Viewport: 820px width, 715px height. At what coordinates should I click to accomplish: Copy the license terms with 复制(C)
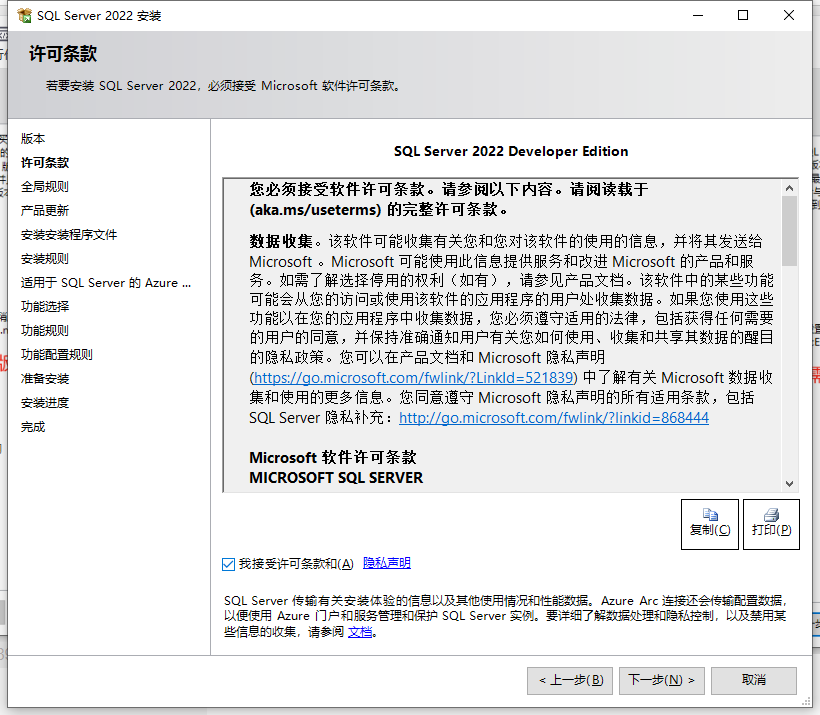coord(710,524)
